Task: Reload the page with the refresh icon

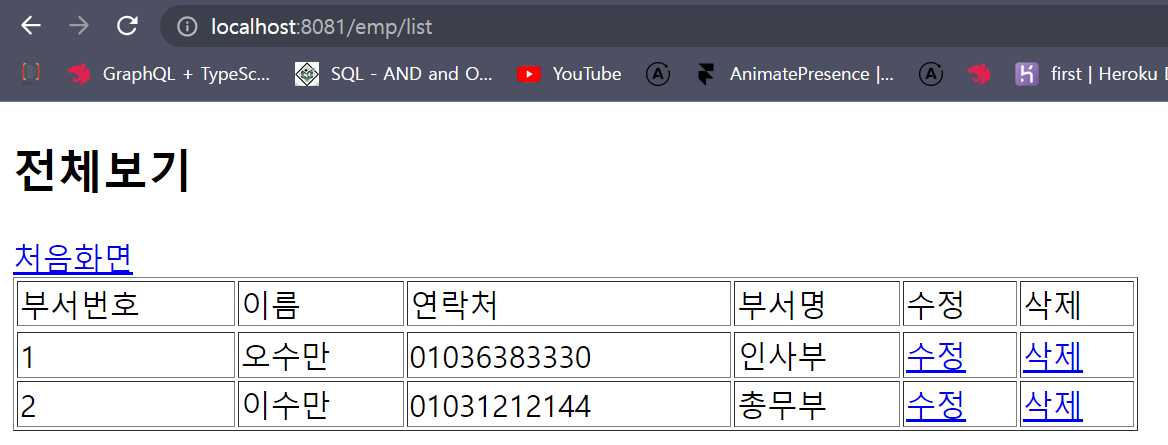Action: 127,26
